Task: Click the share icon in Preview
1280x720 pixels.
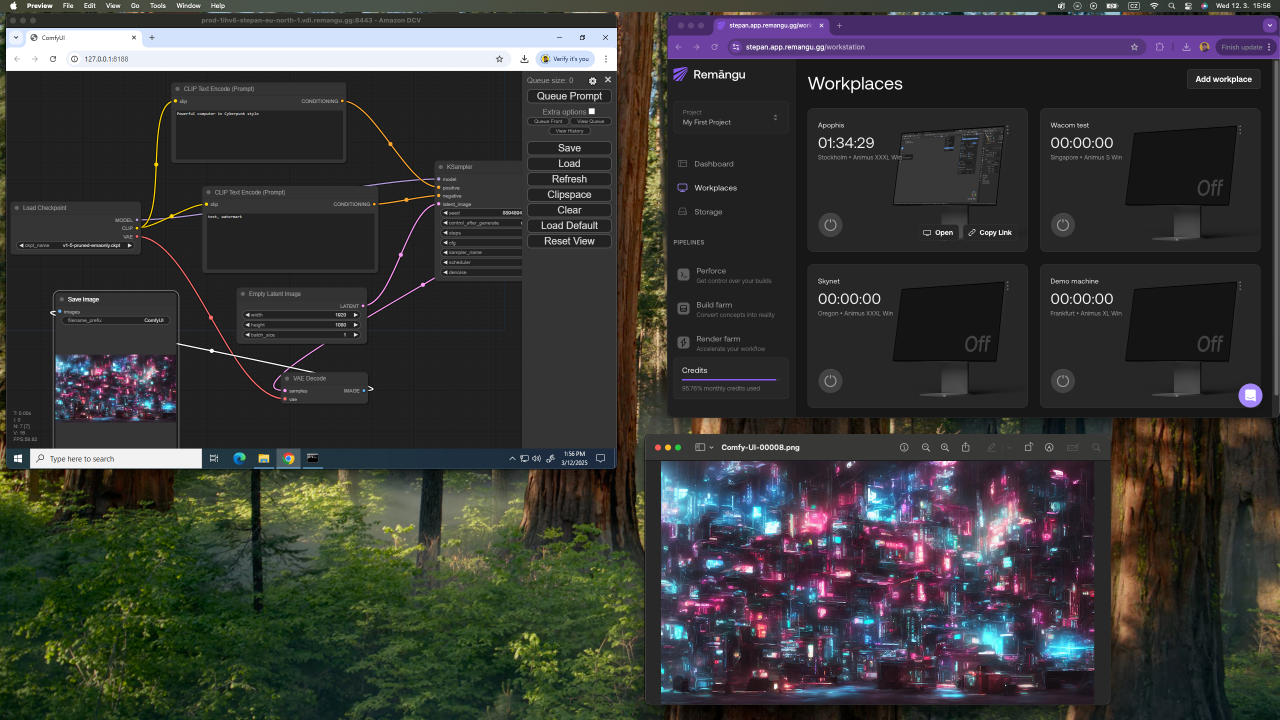Action: click(x=966, y=448)
